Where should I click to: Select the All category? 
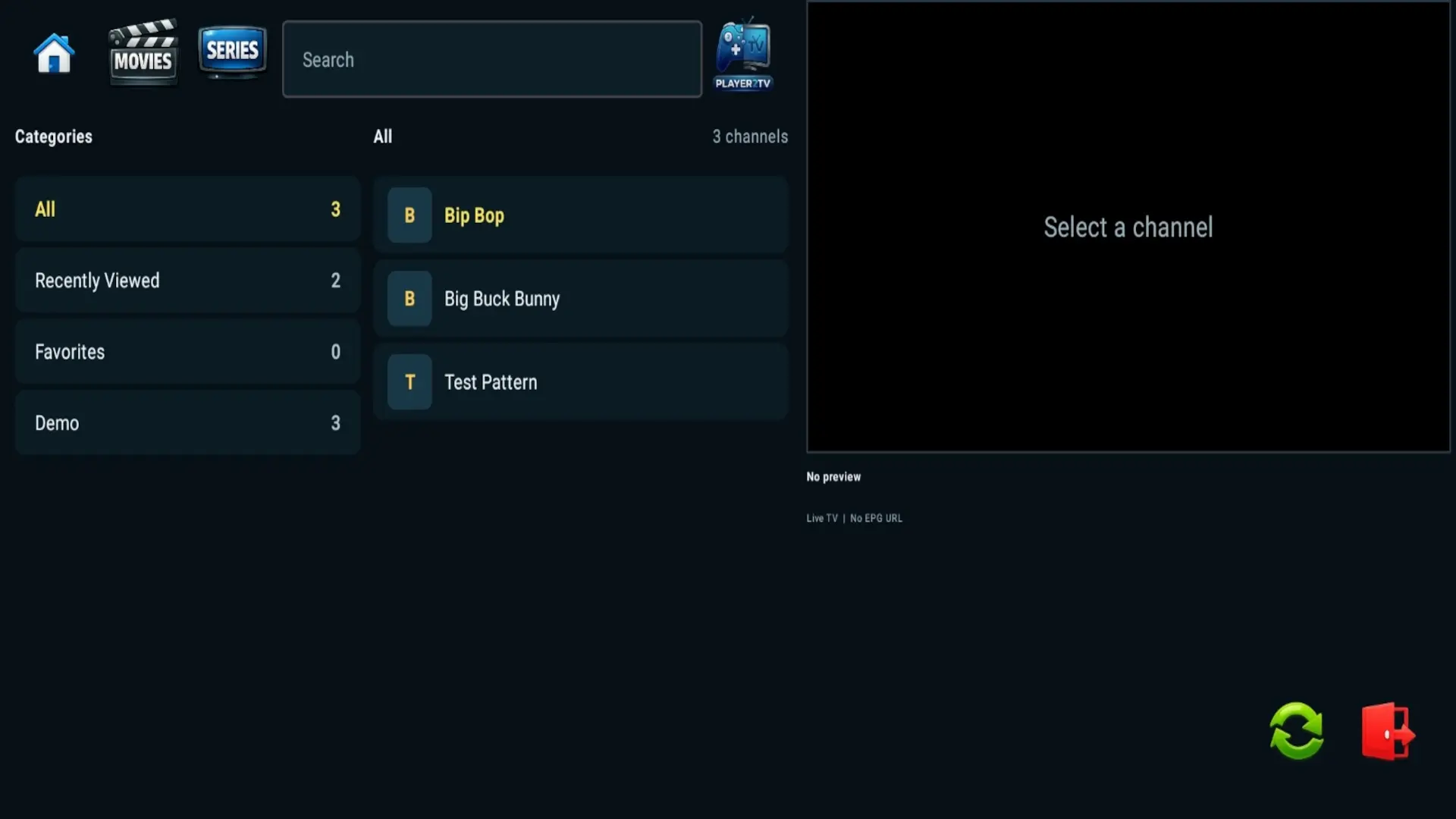point(187,209)
